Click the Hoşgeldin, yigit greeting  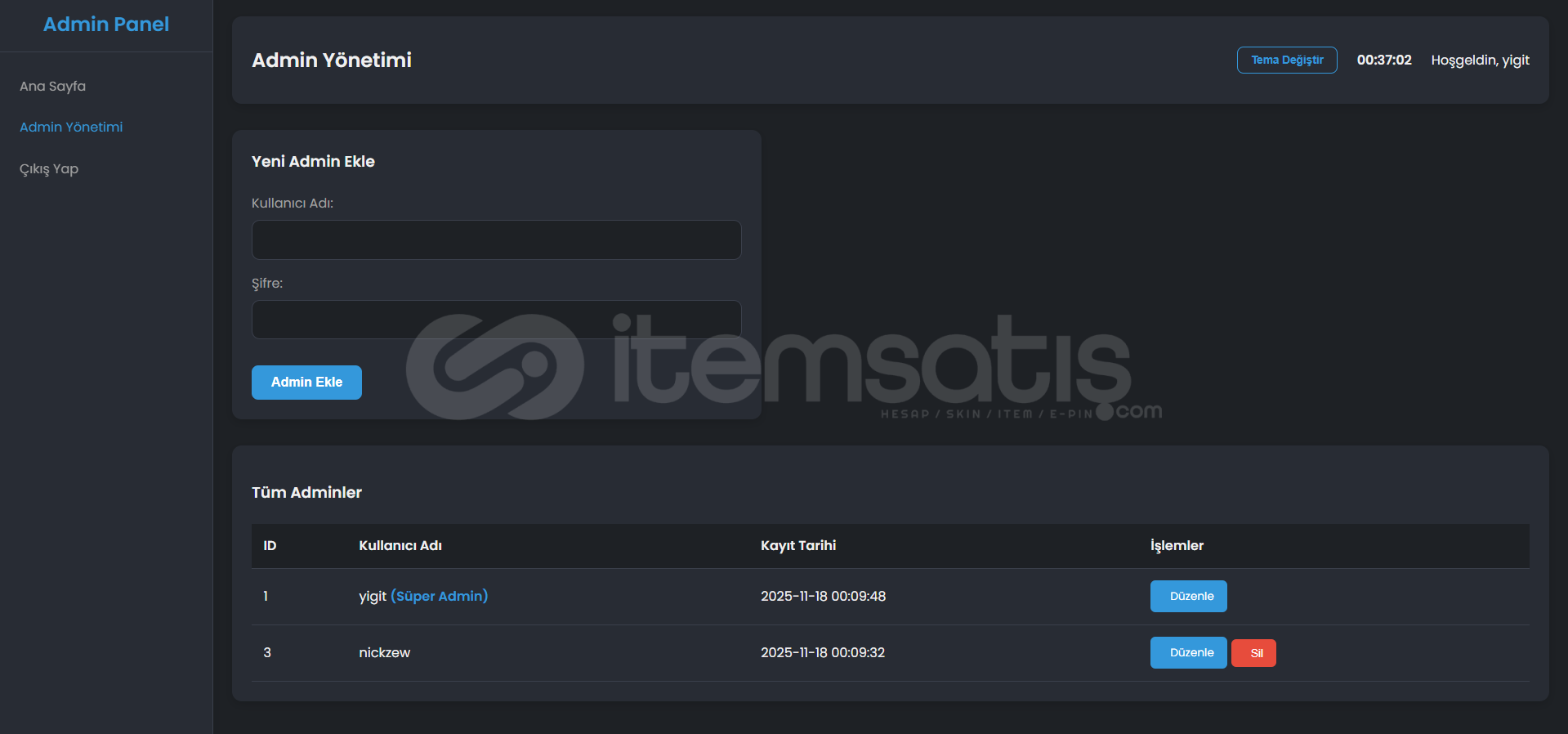[x=1480, y=60]
